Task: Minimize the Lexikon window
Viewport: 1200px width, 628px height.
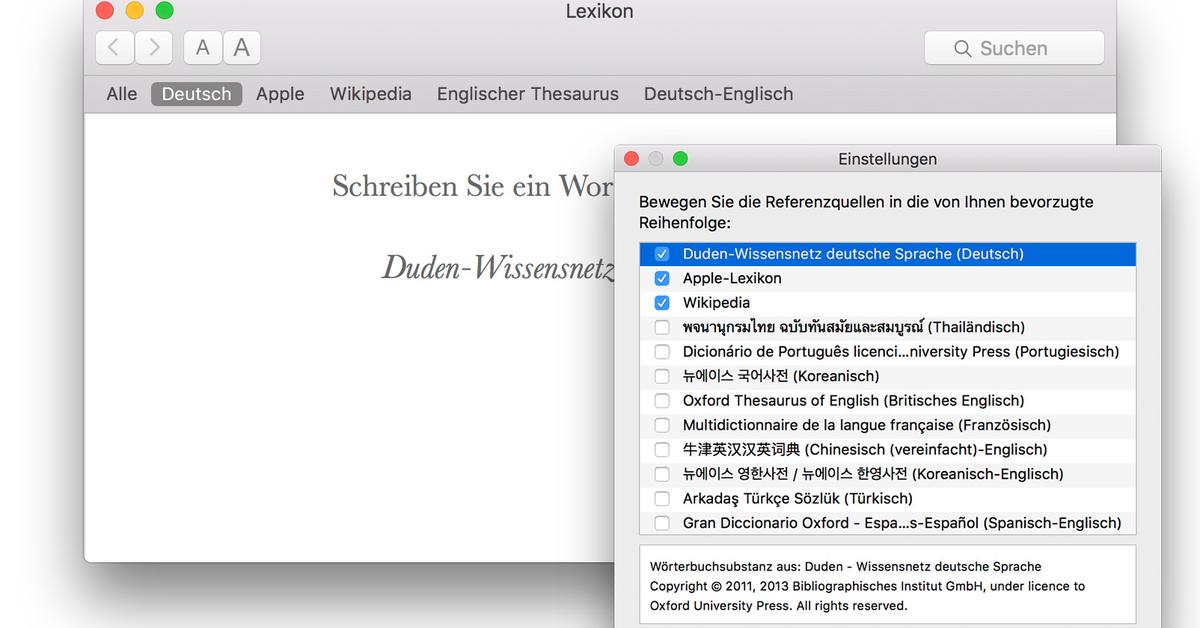Action: point(134,11)
